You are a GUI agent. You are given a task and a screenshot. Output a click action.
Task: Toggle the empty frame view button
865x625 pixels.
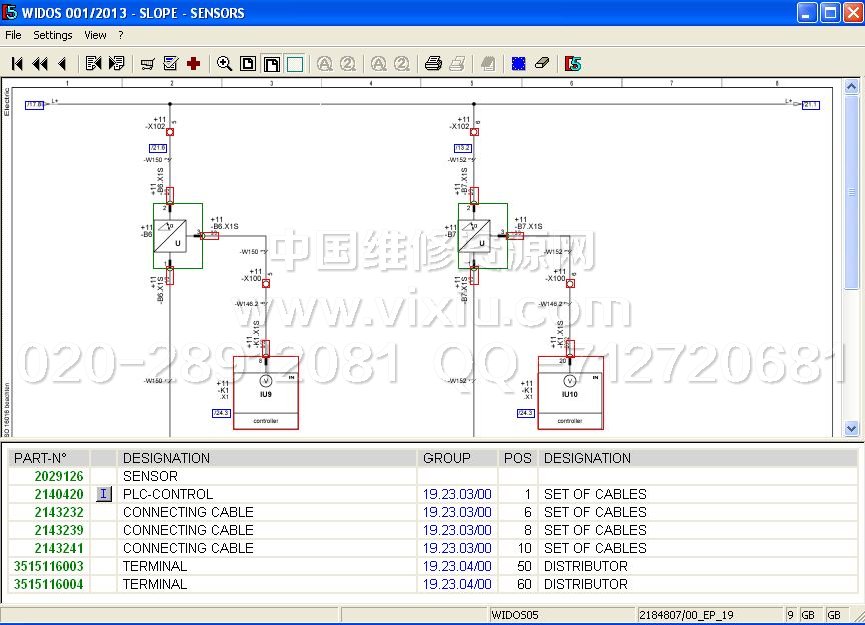tap(295, 64)
